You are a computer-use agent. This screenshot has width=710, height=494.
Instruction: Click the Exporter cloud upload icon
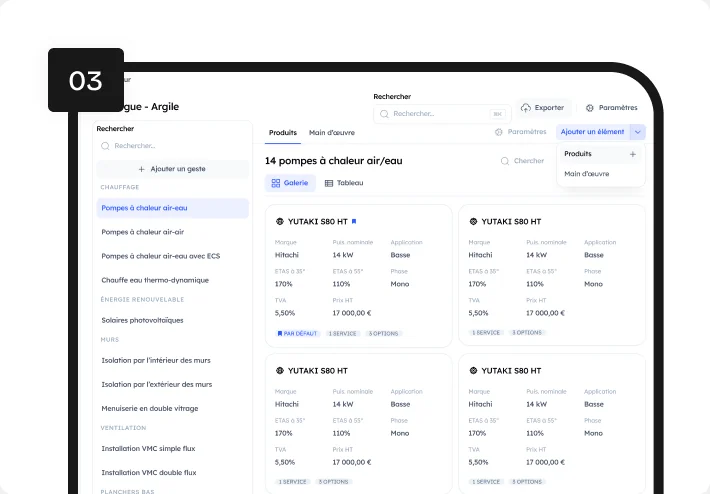[526, 108]
